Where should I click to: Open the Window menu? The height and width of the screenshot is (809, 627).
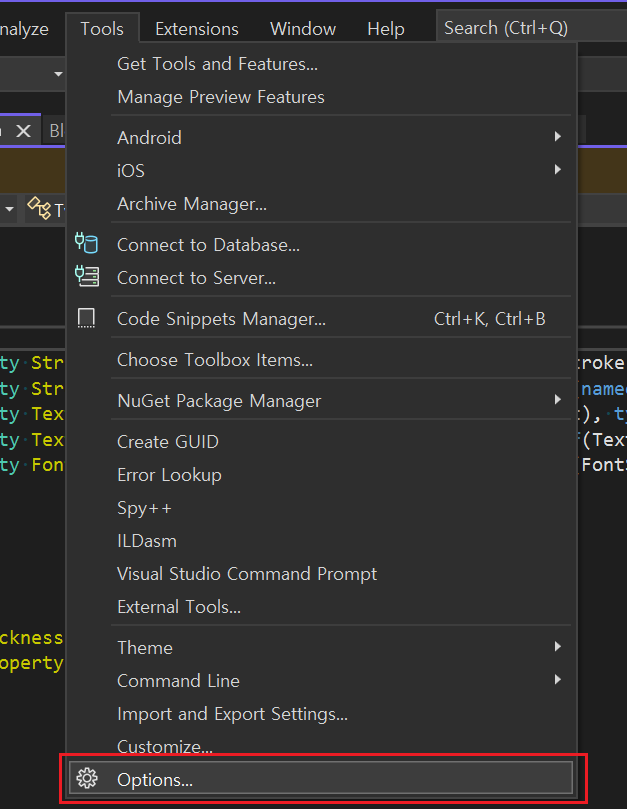(303, 29)
